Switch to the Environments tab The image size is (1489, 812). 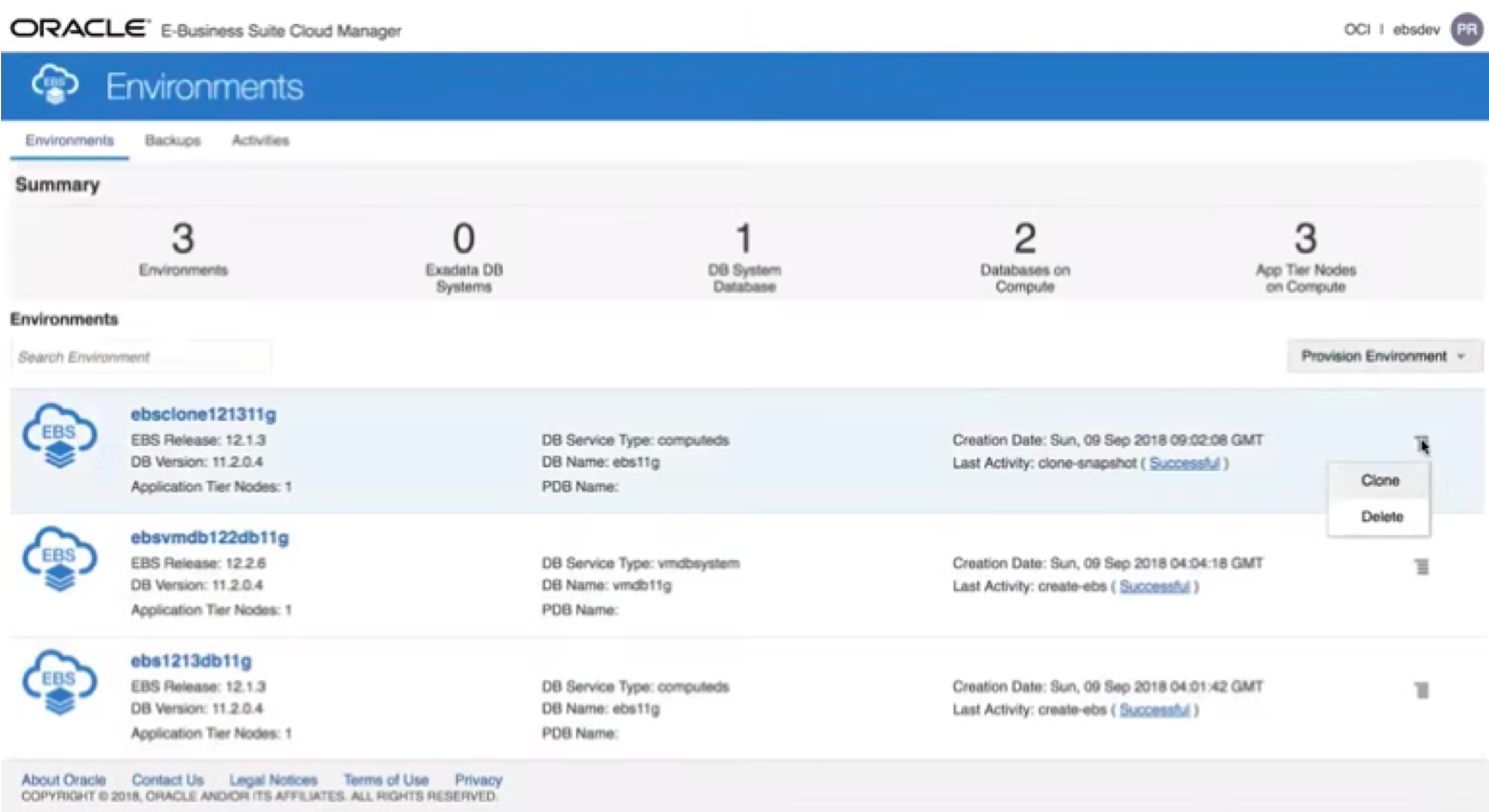pyautogui.click(x=70, y=140)
